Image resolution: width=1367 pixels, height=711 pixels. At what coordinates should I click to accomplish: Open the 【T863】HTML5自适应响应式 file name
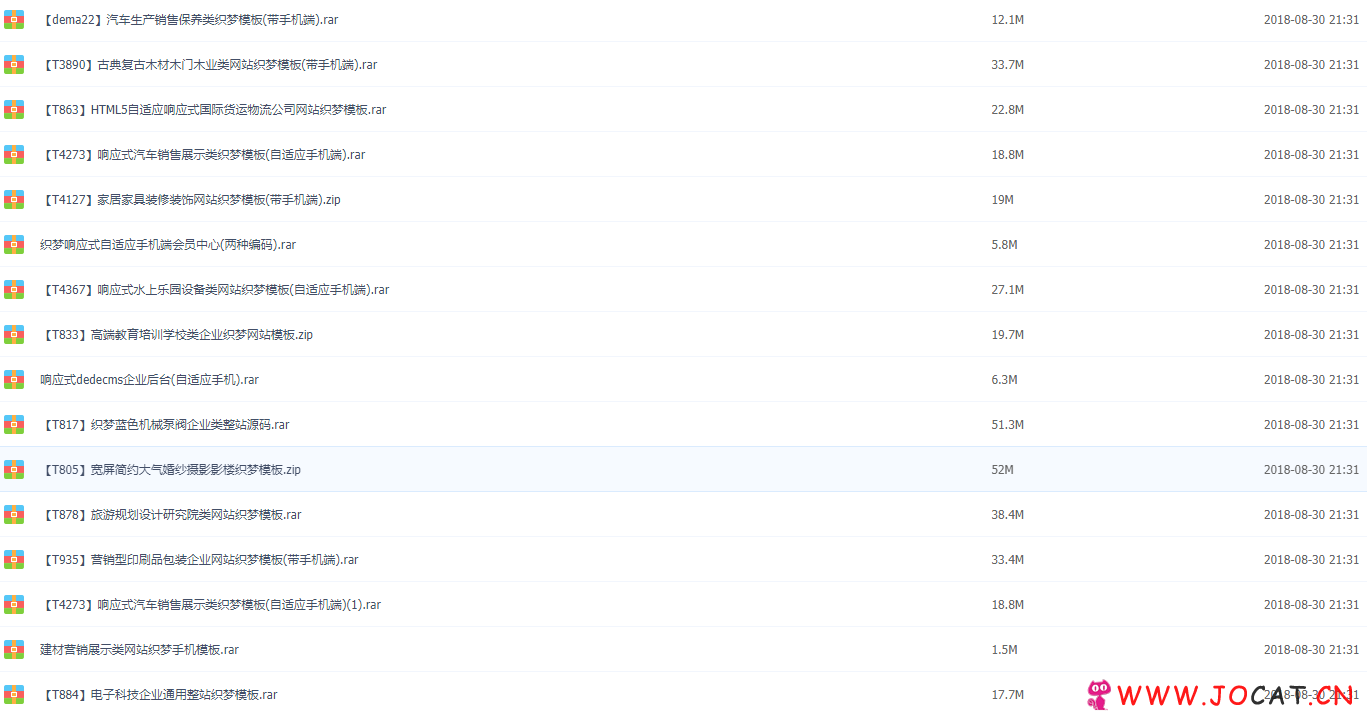click(x=213, y=110)
